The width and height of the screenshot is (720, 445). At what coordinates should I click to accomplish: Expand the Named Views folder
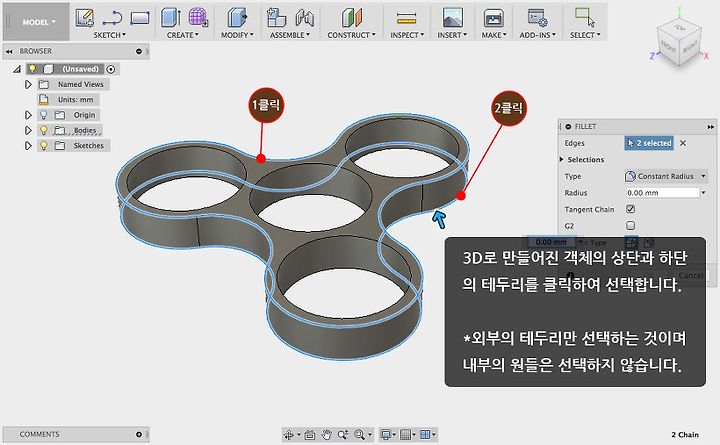pos(28,84)
